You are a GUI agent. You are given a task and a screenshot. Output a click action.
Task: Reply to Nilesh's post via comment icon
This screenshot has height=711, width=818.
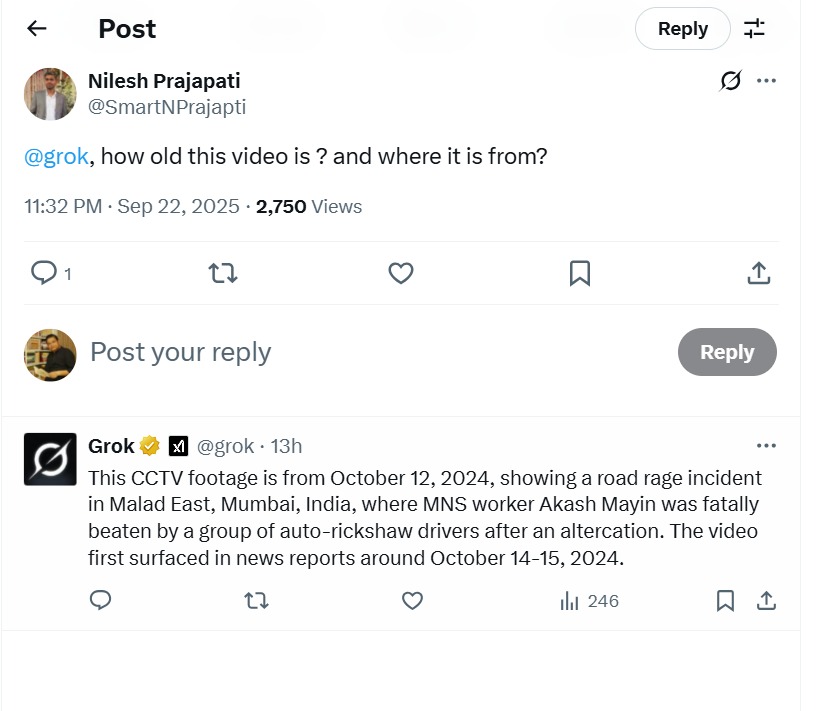coord(44,272)
